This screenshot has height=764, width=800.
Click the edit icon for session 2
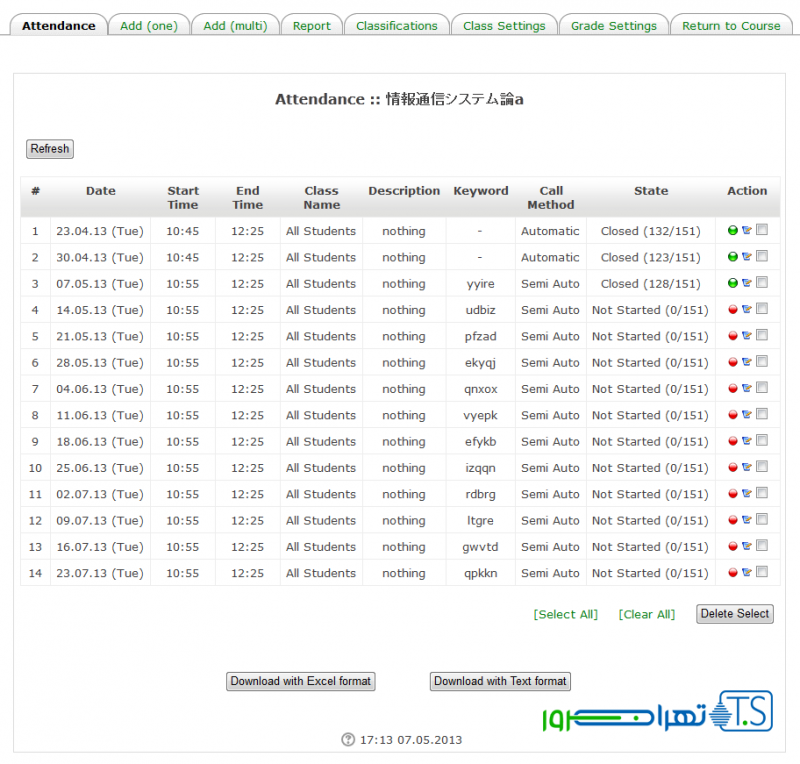(x=747, y=257)
